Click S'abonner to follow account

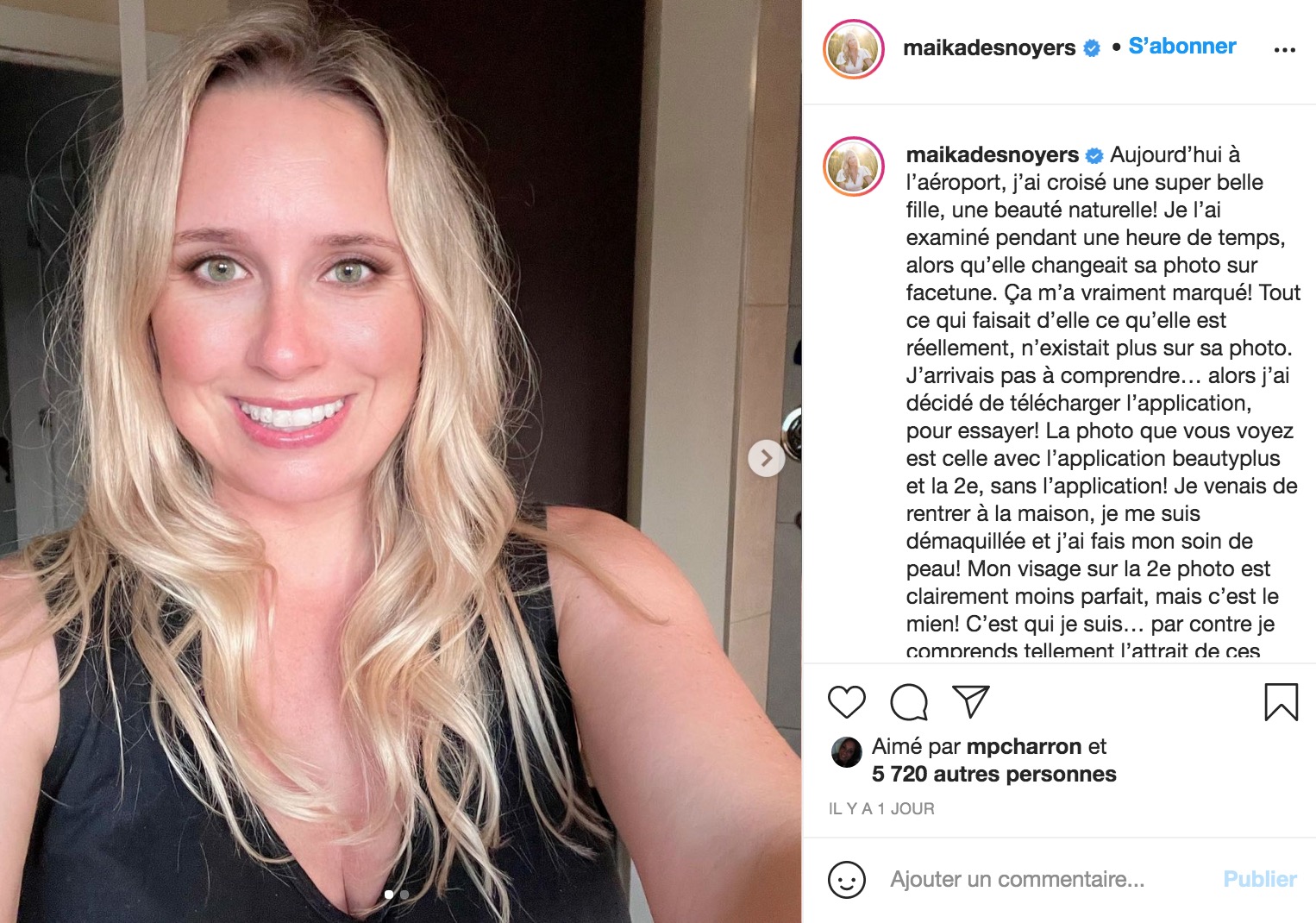[1181, 47]
